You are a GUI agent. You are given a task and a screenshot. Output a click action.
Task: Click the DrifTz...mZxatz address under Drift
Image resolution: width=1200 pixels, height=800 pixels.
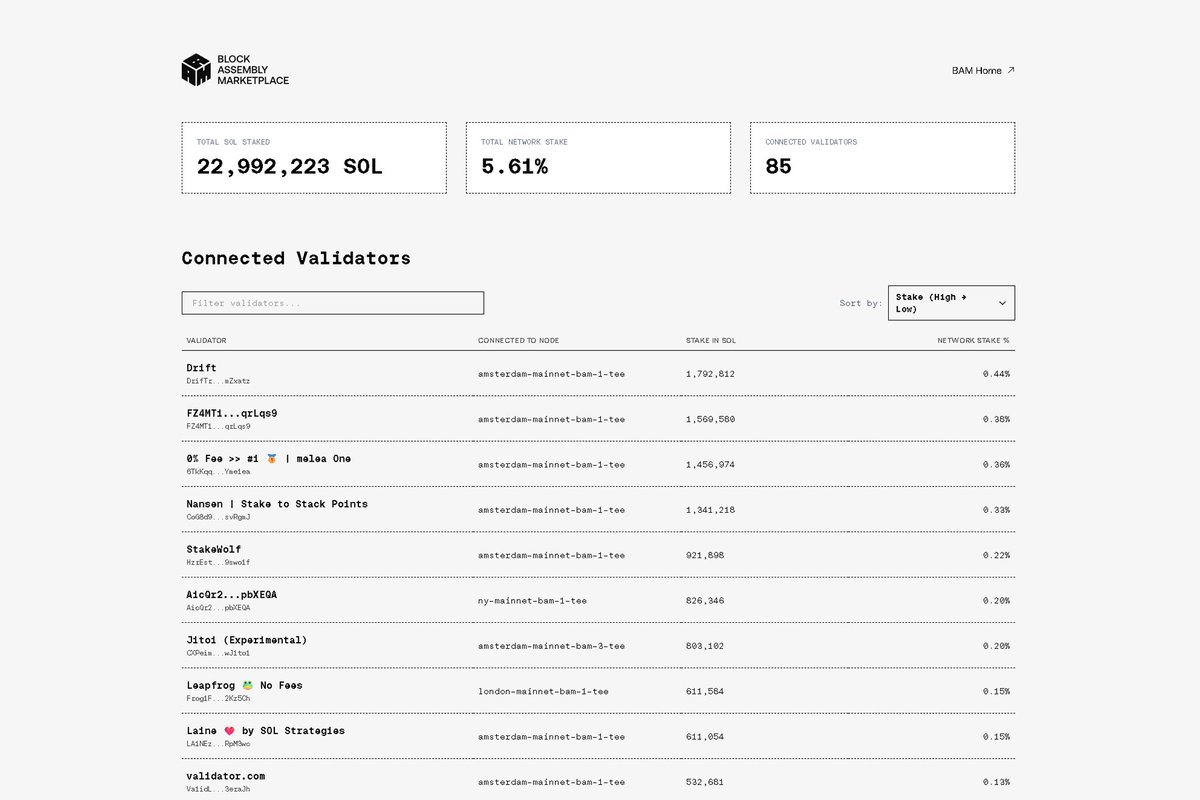point(218,381)
